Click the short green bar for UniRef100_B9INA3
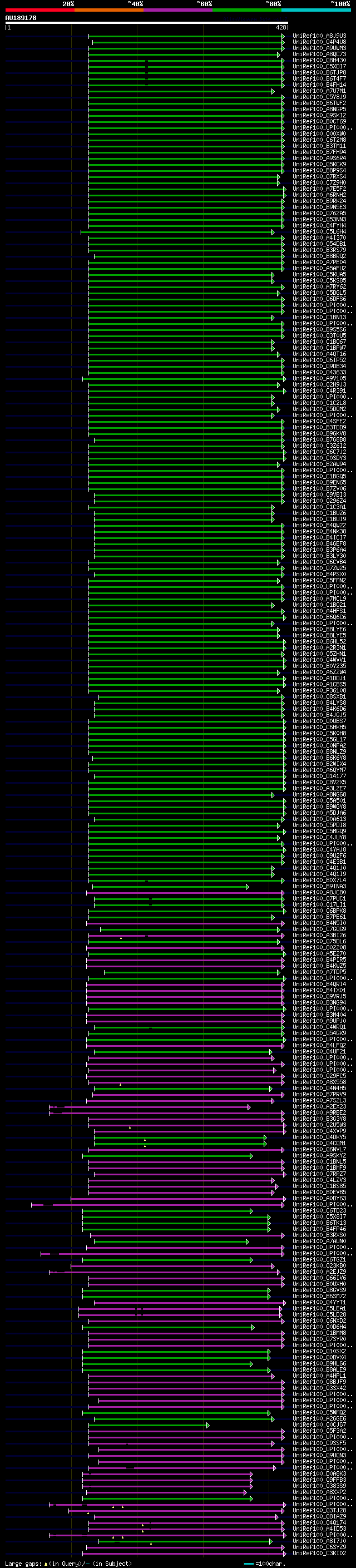 click(170, 887)
